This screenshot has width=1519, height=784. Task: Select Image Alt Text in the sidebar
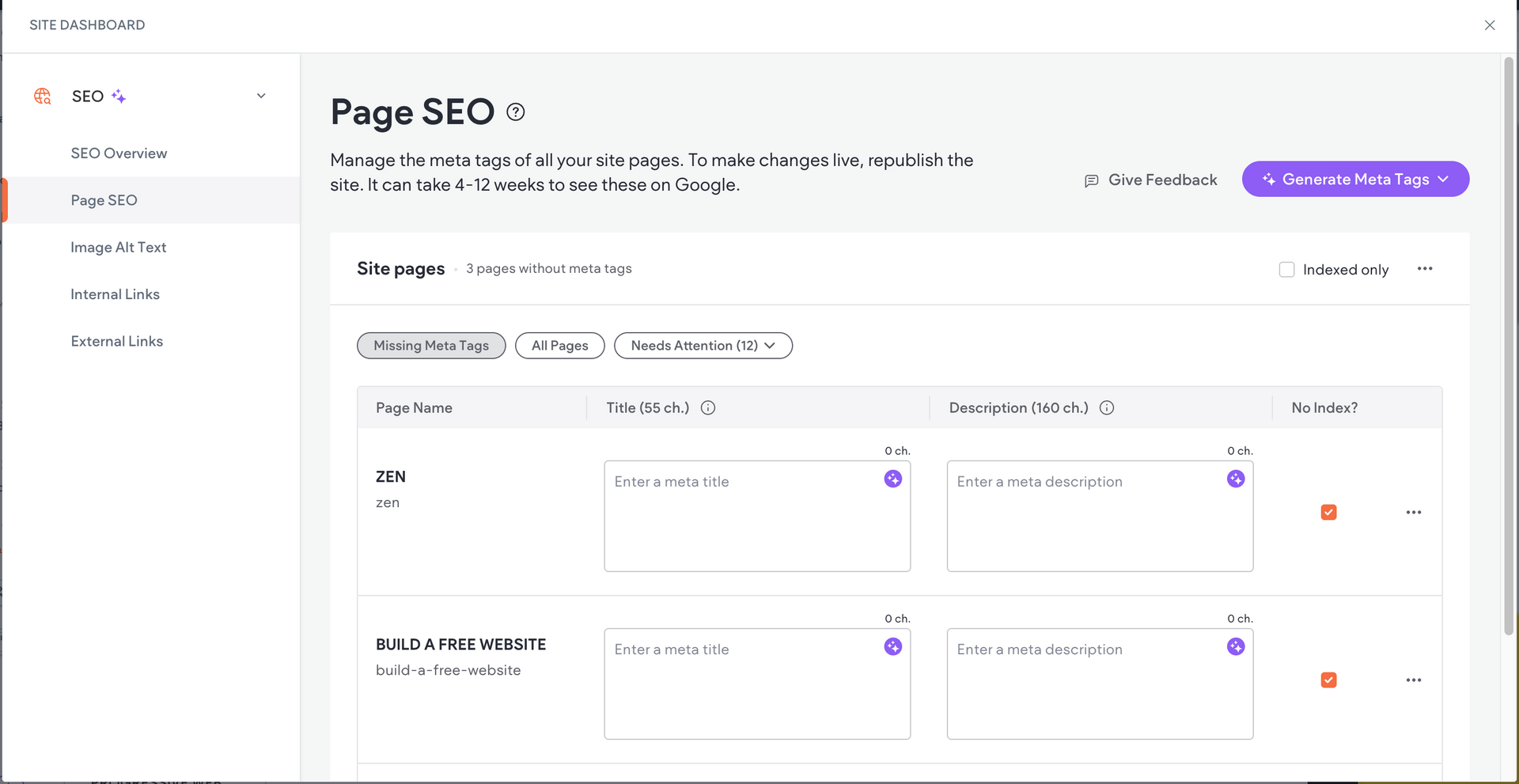[119, 247]
